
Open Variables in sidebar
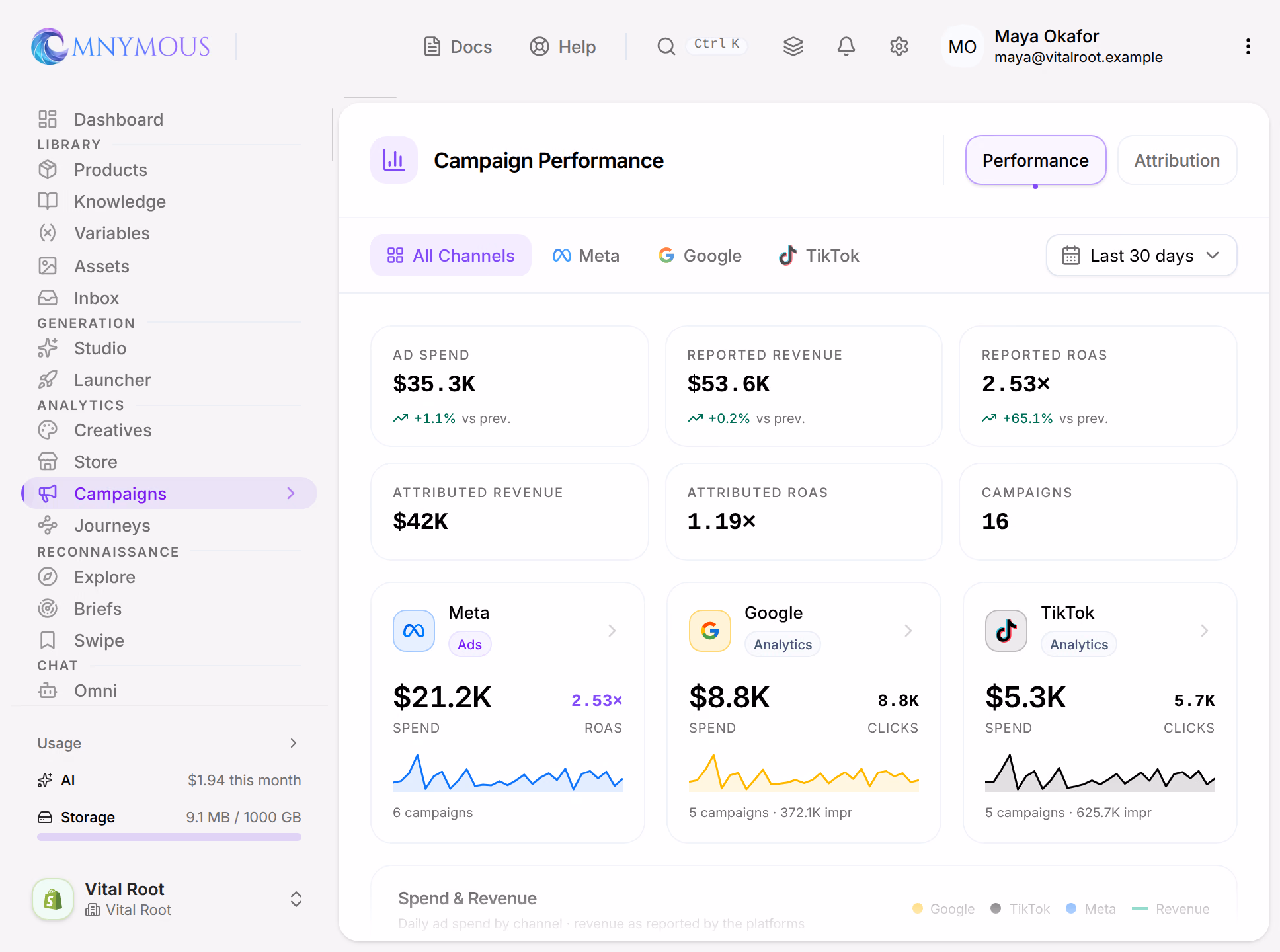pos(169,233)
